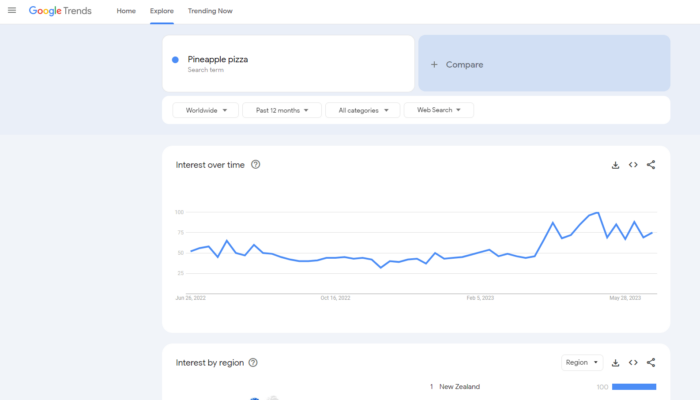Show help for Interest by region

point(253,362)
